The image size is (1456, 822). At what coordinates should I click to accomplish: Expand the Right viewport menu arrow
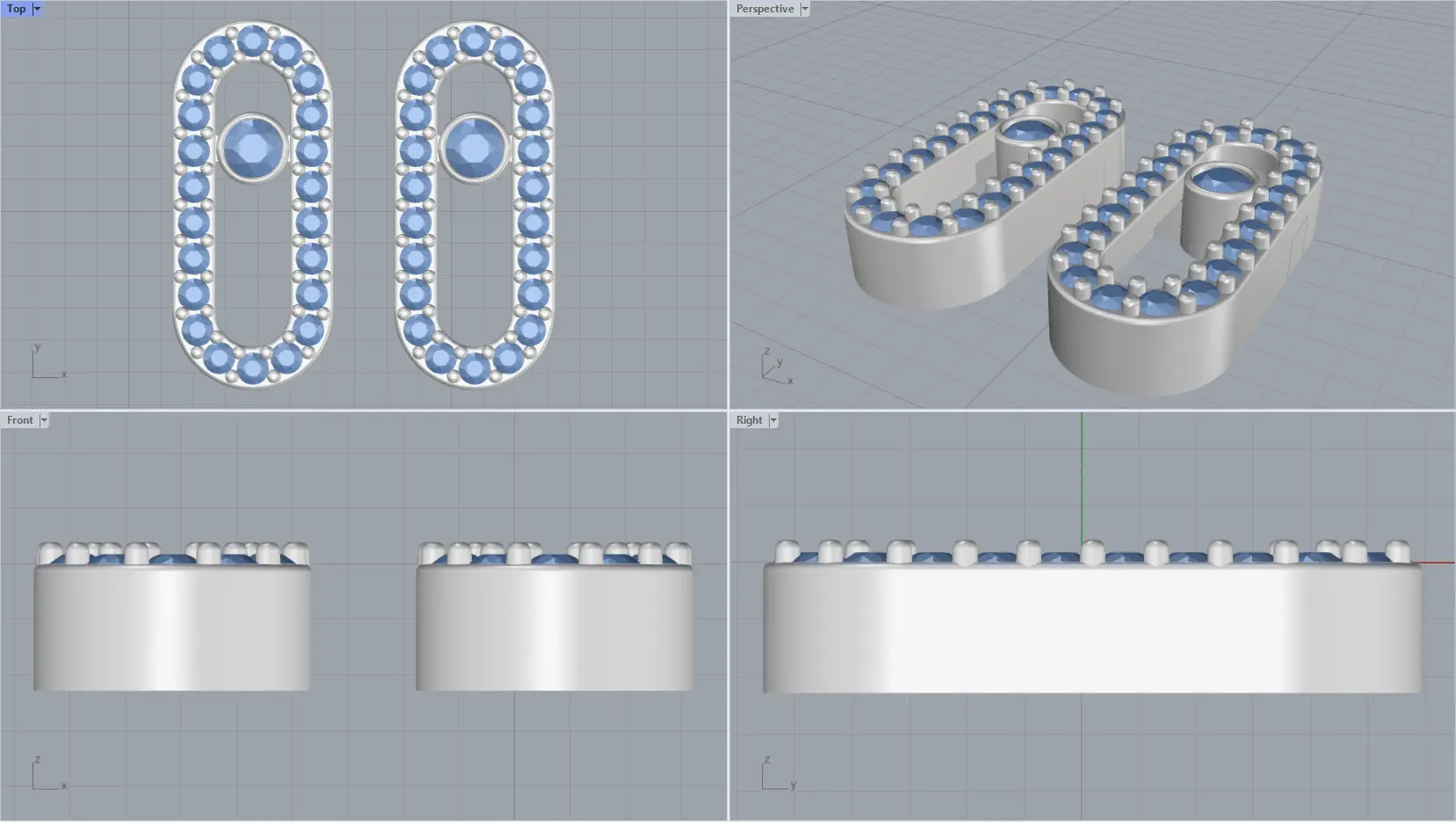click(x=773, y=420)
